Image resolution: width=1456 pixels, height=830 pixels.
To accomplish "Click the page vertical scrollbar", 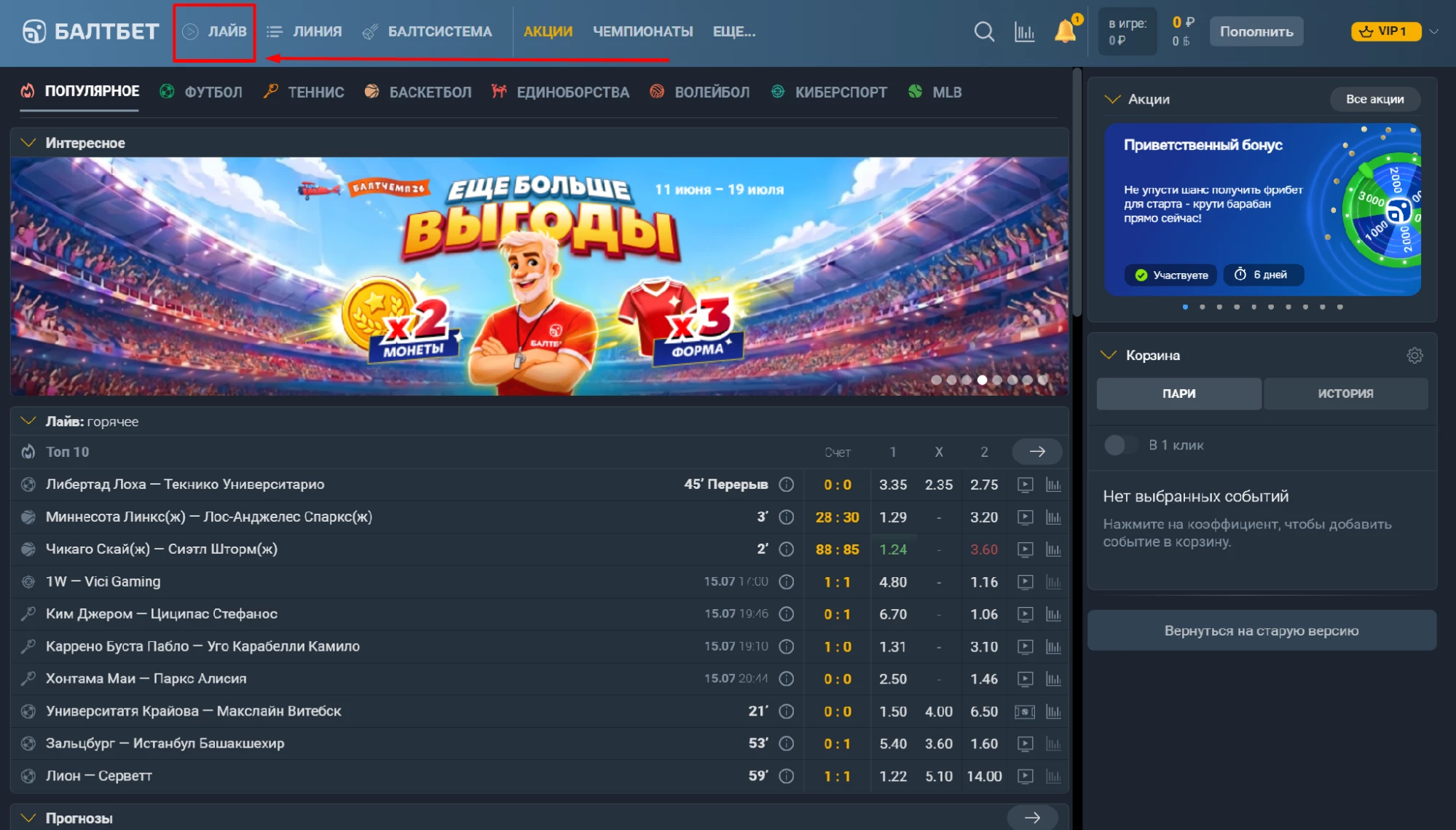I will coord(1077,193).
